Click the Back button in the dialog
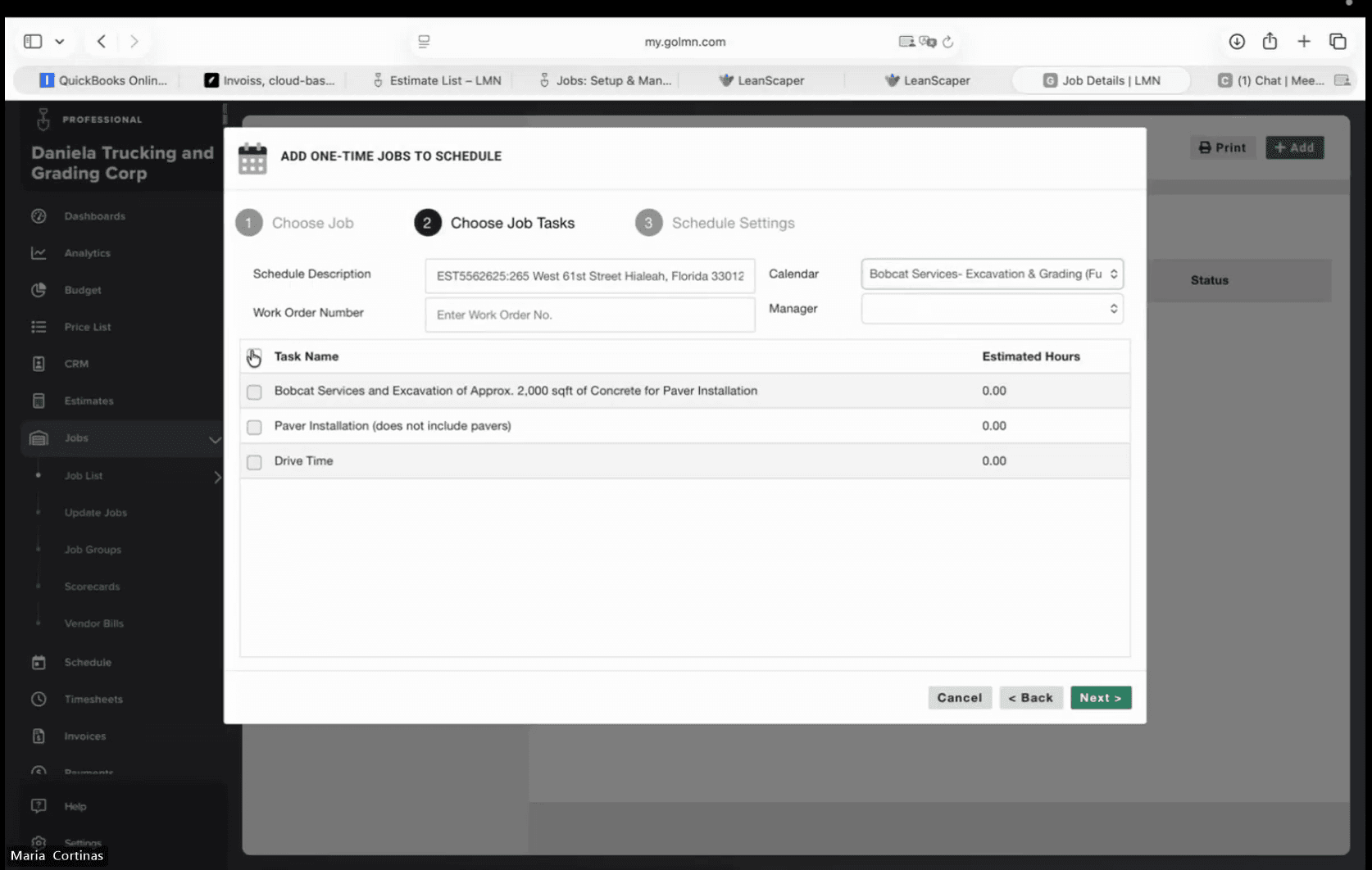Image resolution: width=1372 pixels, height=870 pixels. click(1031, 698)
